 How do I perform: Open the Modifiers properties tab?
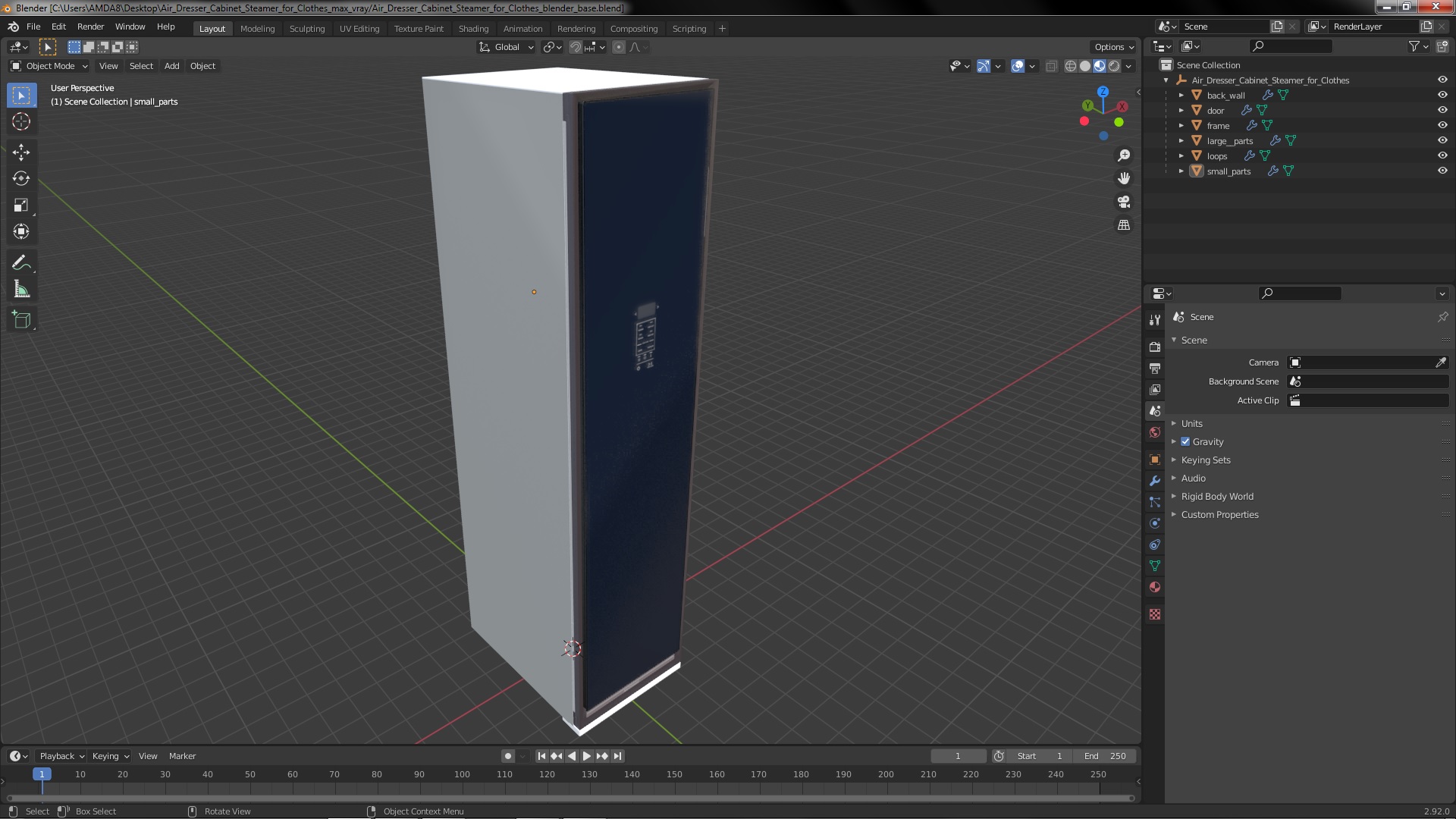(1155, 481)
